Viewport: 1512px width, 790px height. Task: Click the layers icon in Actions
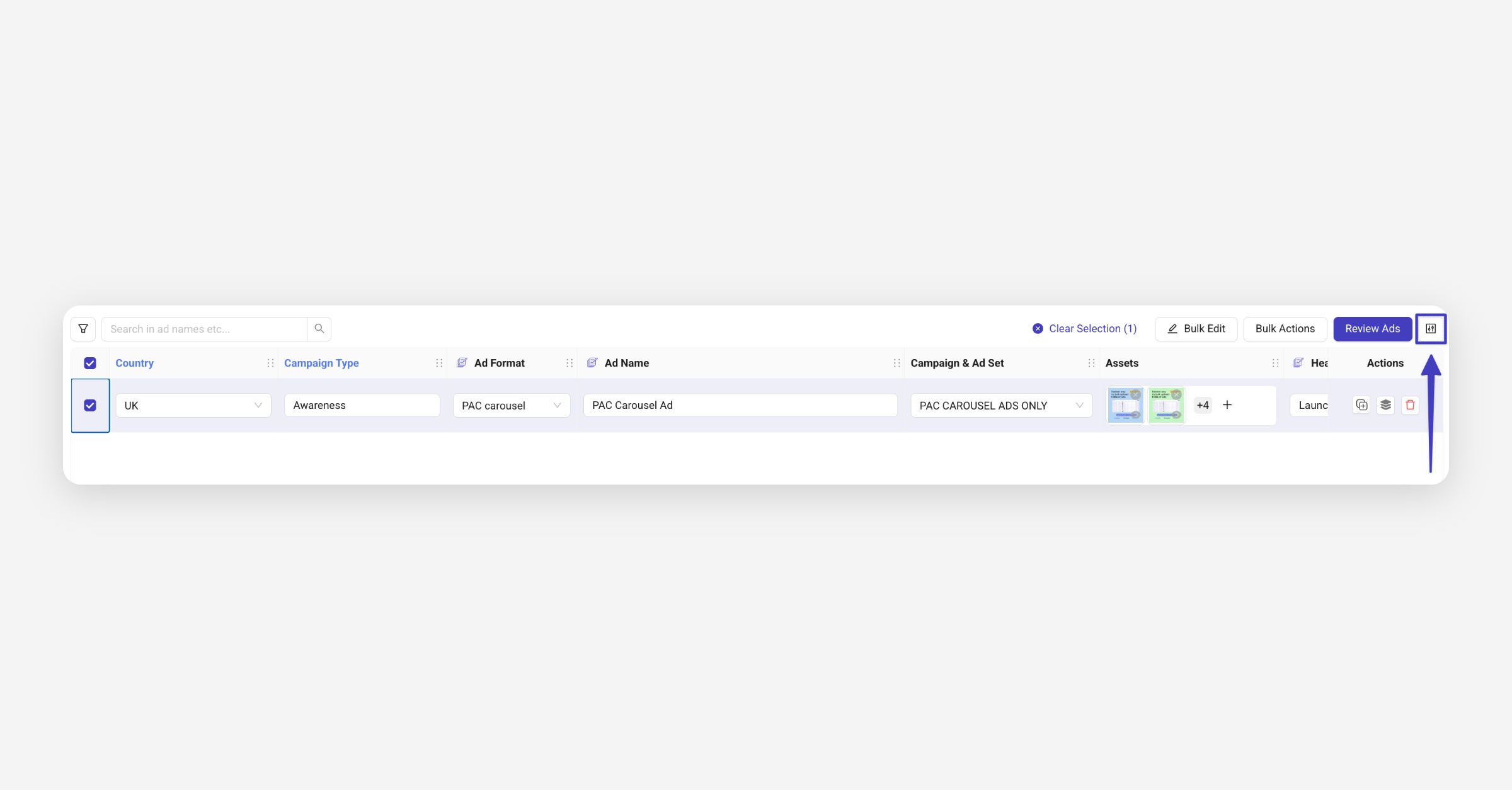pos(1386,405)
